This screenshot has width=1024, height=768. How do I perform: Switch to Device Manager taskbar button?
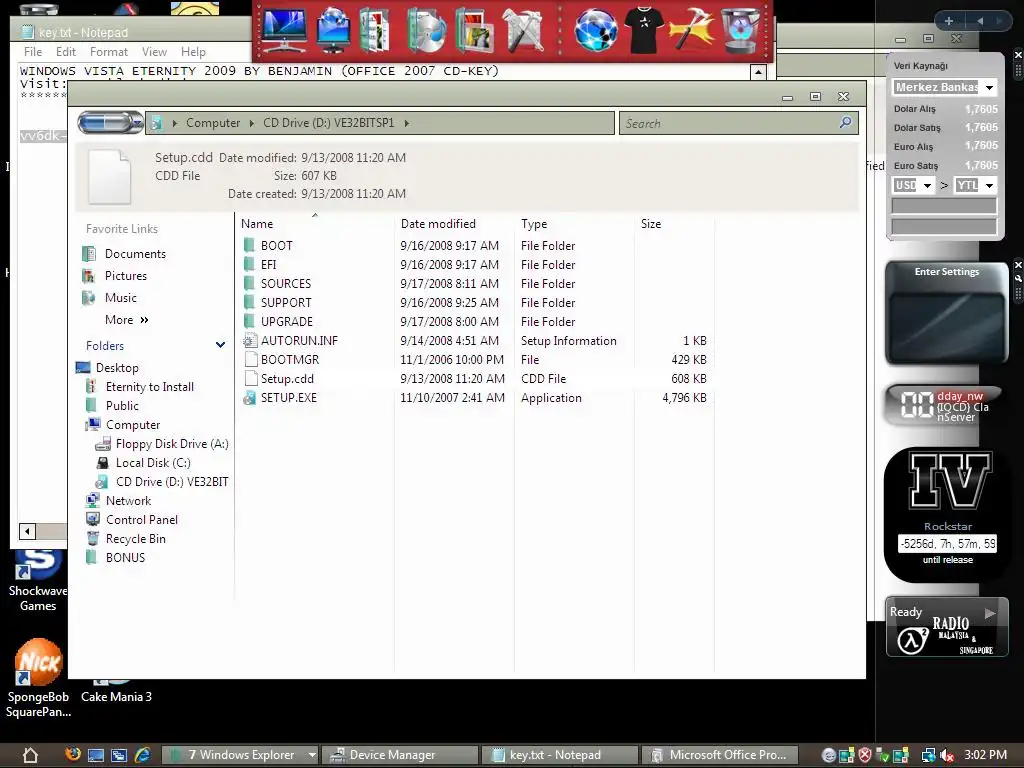click(399, 755)
